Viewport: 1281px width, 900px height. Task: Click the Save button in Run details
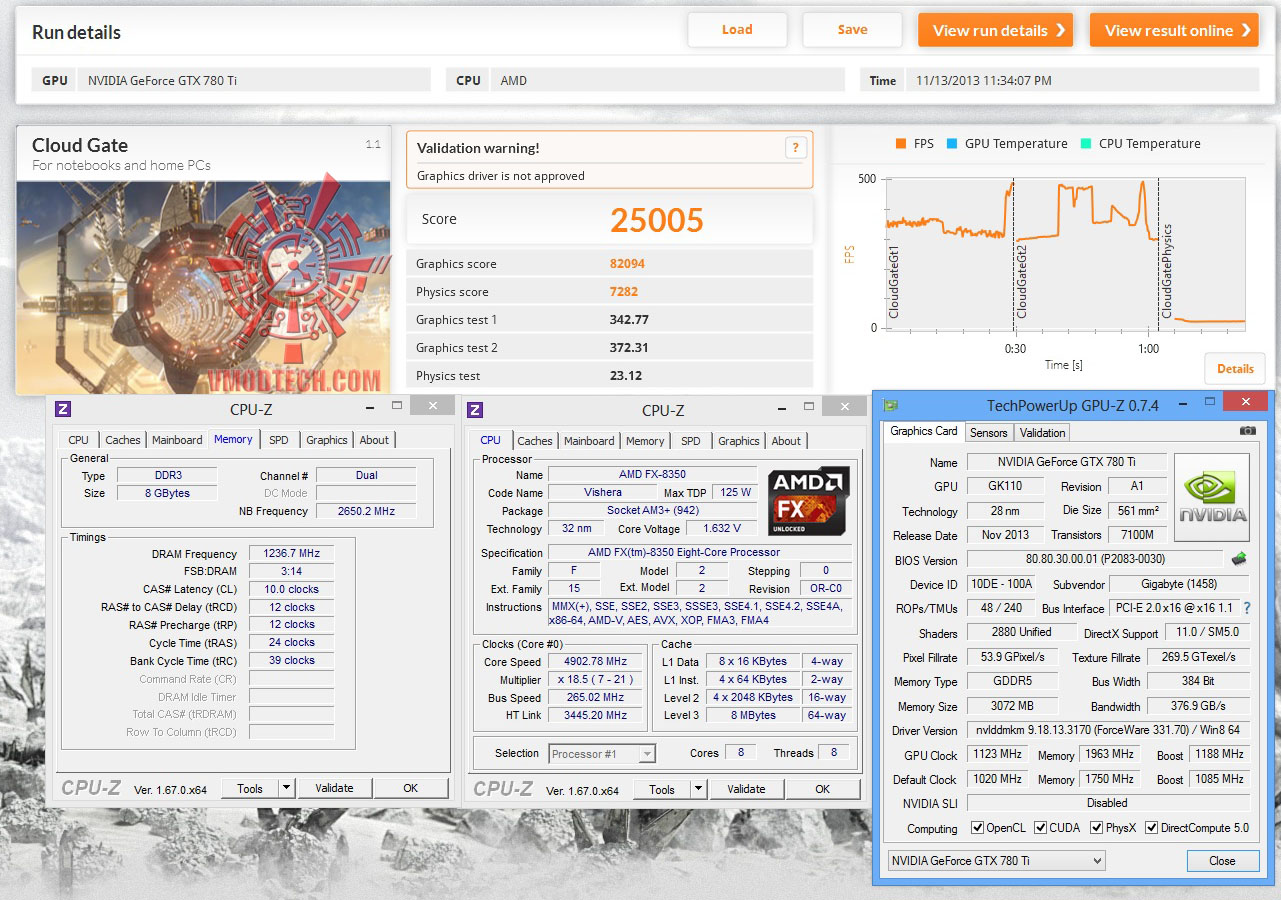tap(853, 30)
